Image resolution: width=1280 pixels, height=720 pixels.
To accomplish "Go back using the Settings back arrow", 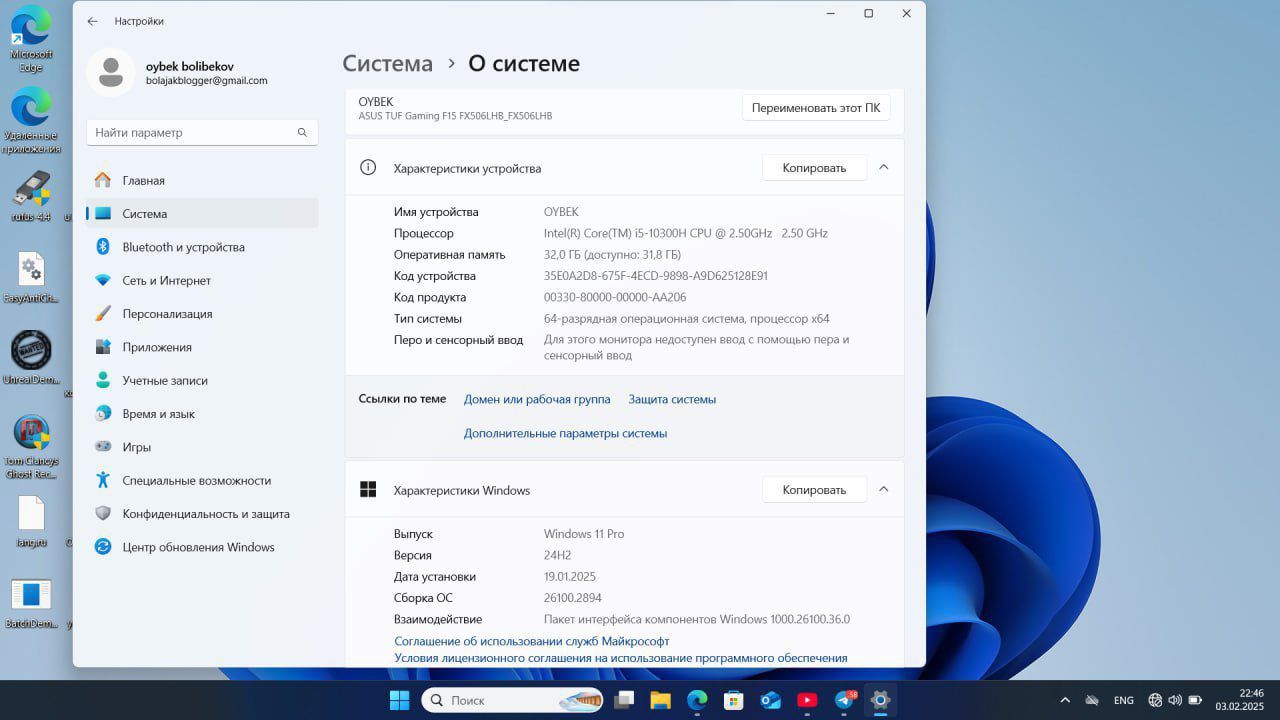I will tap(92, 21).
